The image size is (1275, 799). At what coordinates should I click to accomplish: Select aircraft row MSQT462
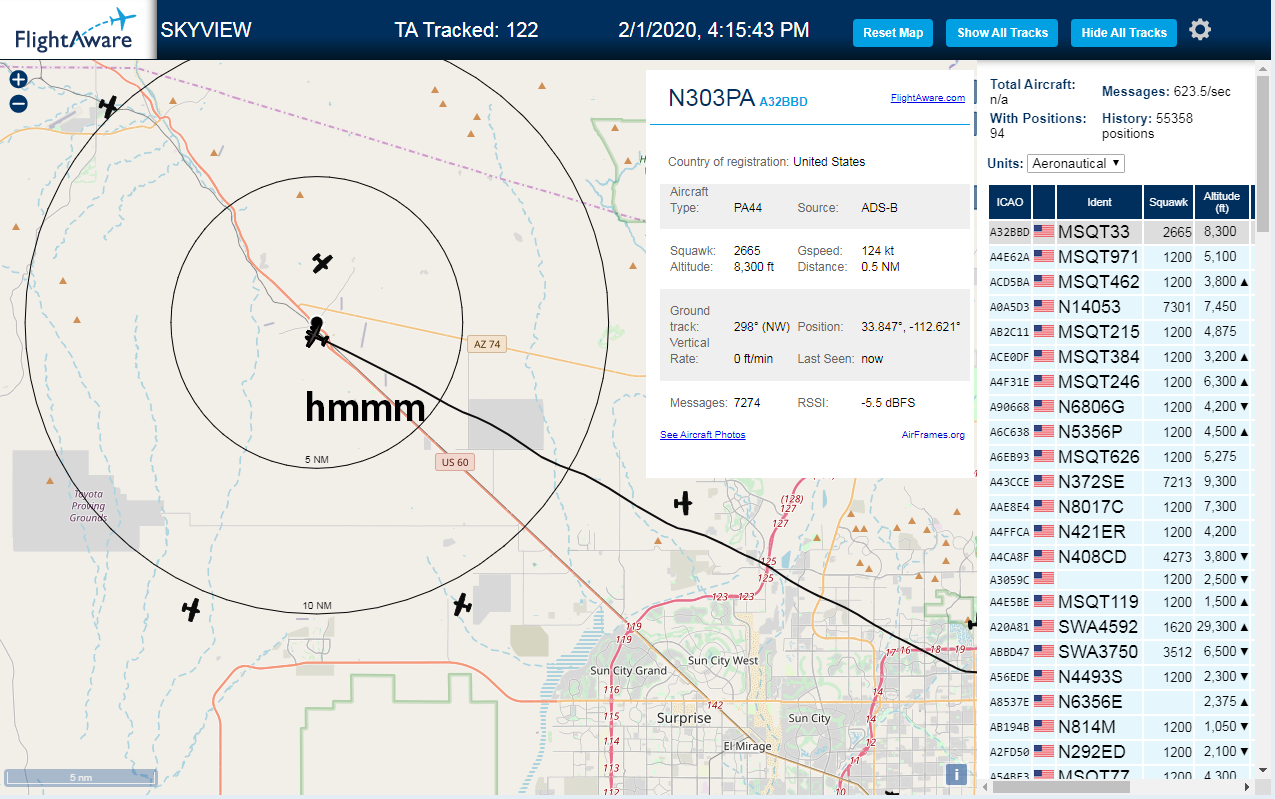(x=1120, y=282)
